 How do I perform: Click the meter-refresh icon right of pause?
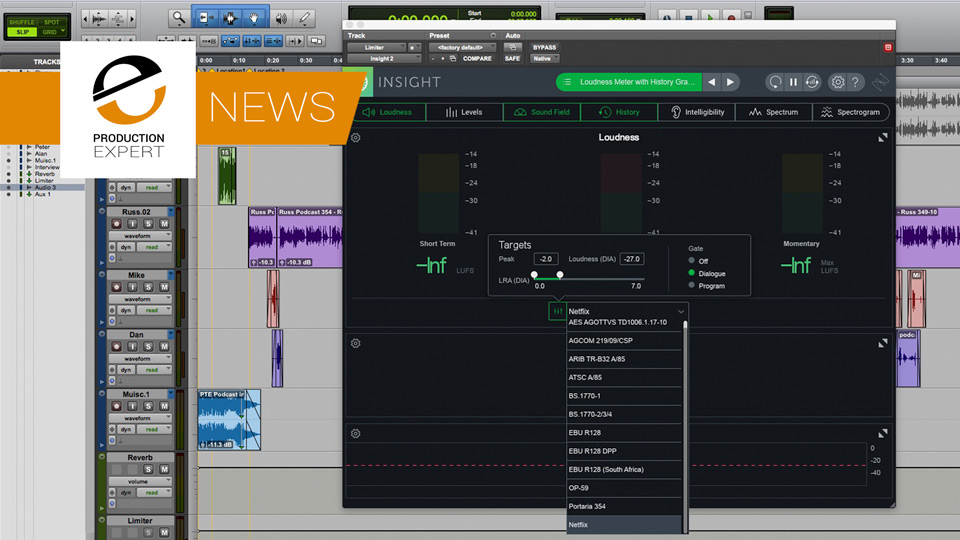[x=812, y=82]
